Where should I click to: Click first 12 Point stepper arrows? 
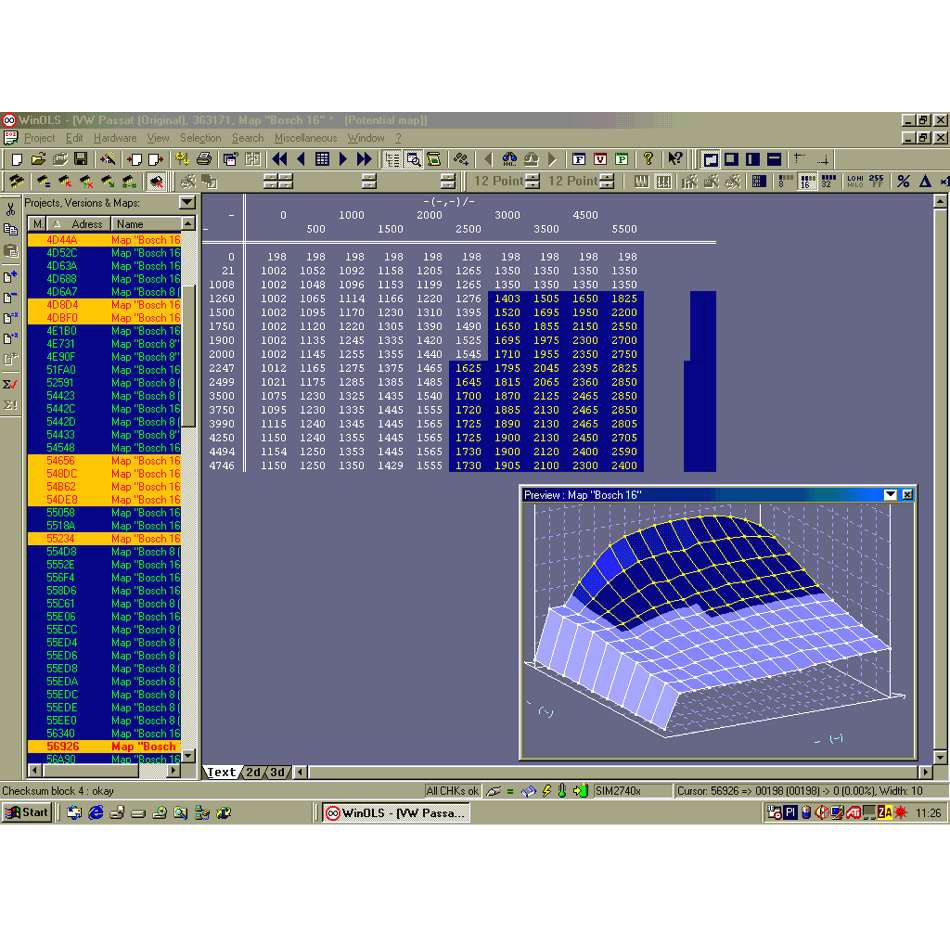532,181
